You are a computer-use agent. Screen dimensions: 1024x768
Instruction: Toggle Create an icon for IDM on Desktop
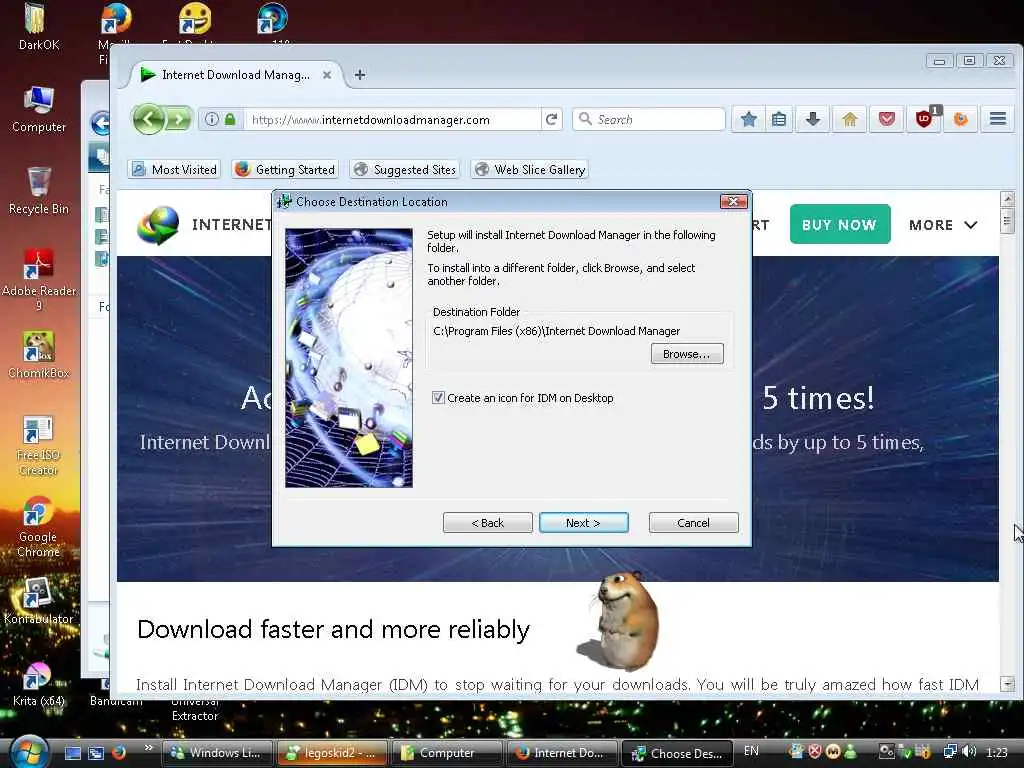tap(438, 398)
